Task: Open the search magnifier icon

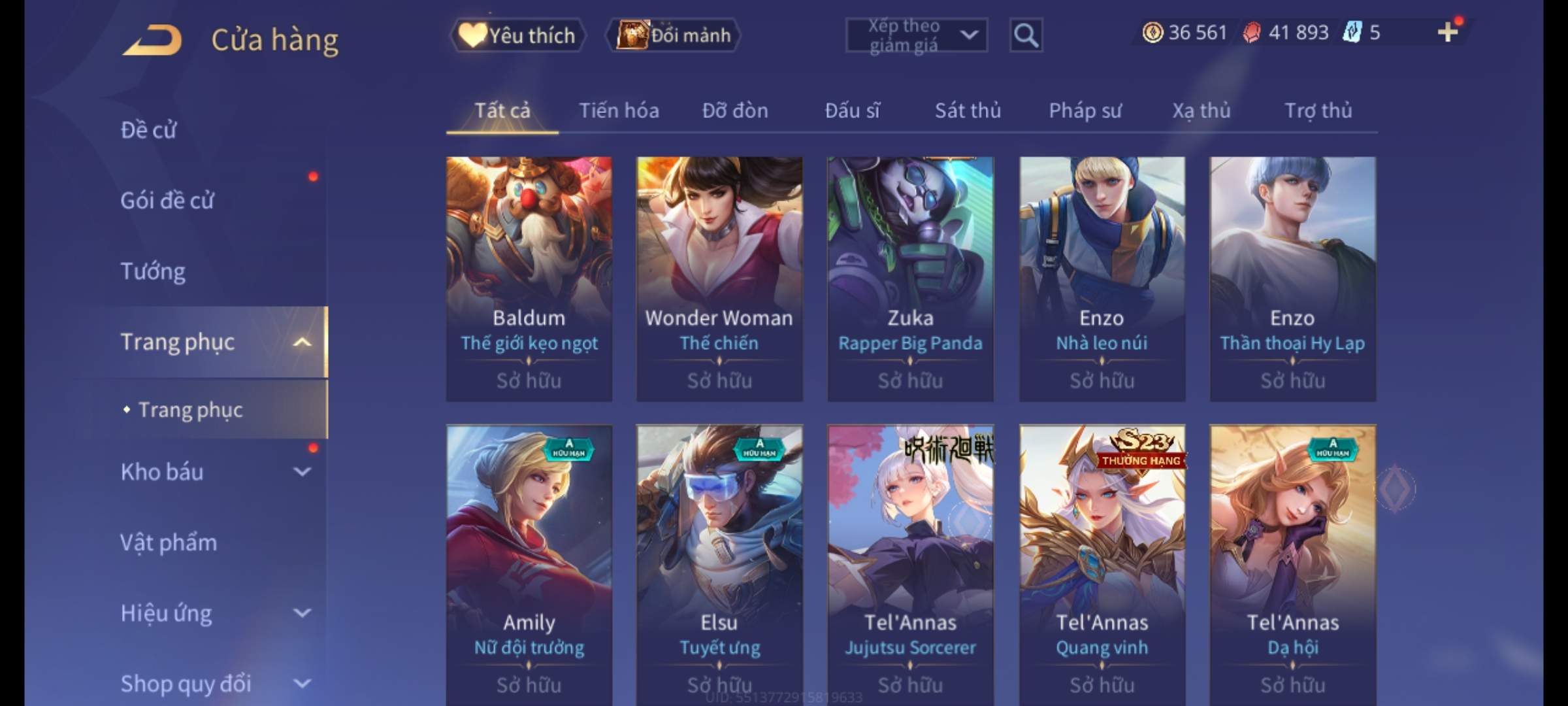Action: coord(1026,35)
